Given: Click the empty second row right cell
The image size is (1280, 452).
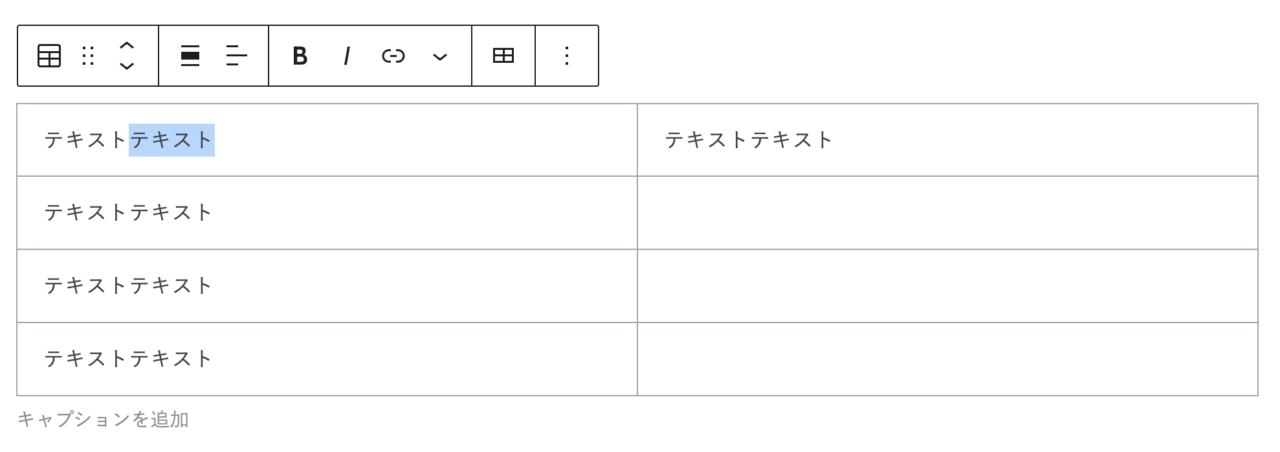Looking at the screenshot, I should [x=947, y=213].
